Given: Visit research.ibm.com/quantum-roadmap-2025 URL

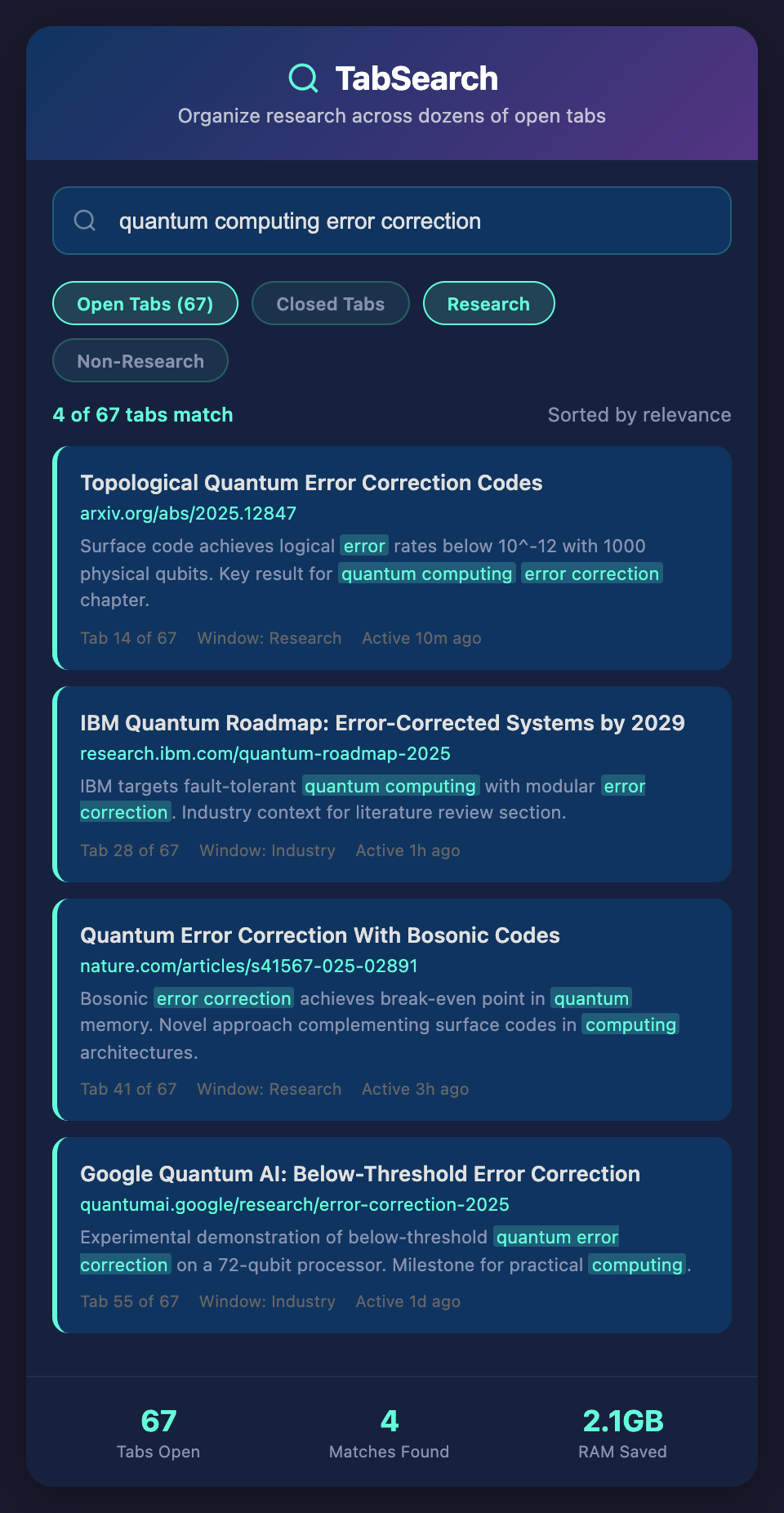Looking at the screenshot, I should click(x=265, y=753).
